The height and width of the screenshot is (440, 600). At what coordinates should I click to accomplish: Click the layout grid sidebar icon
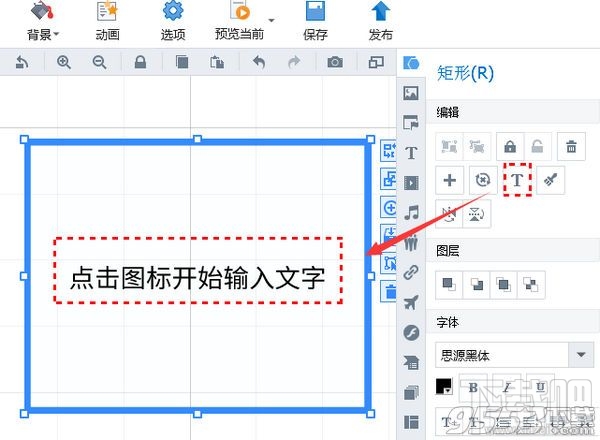point(411,422)
